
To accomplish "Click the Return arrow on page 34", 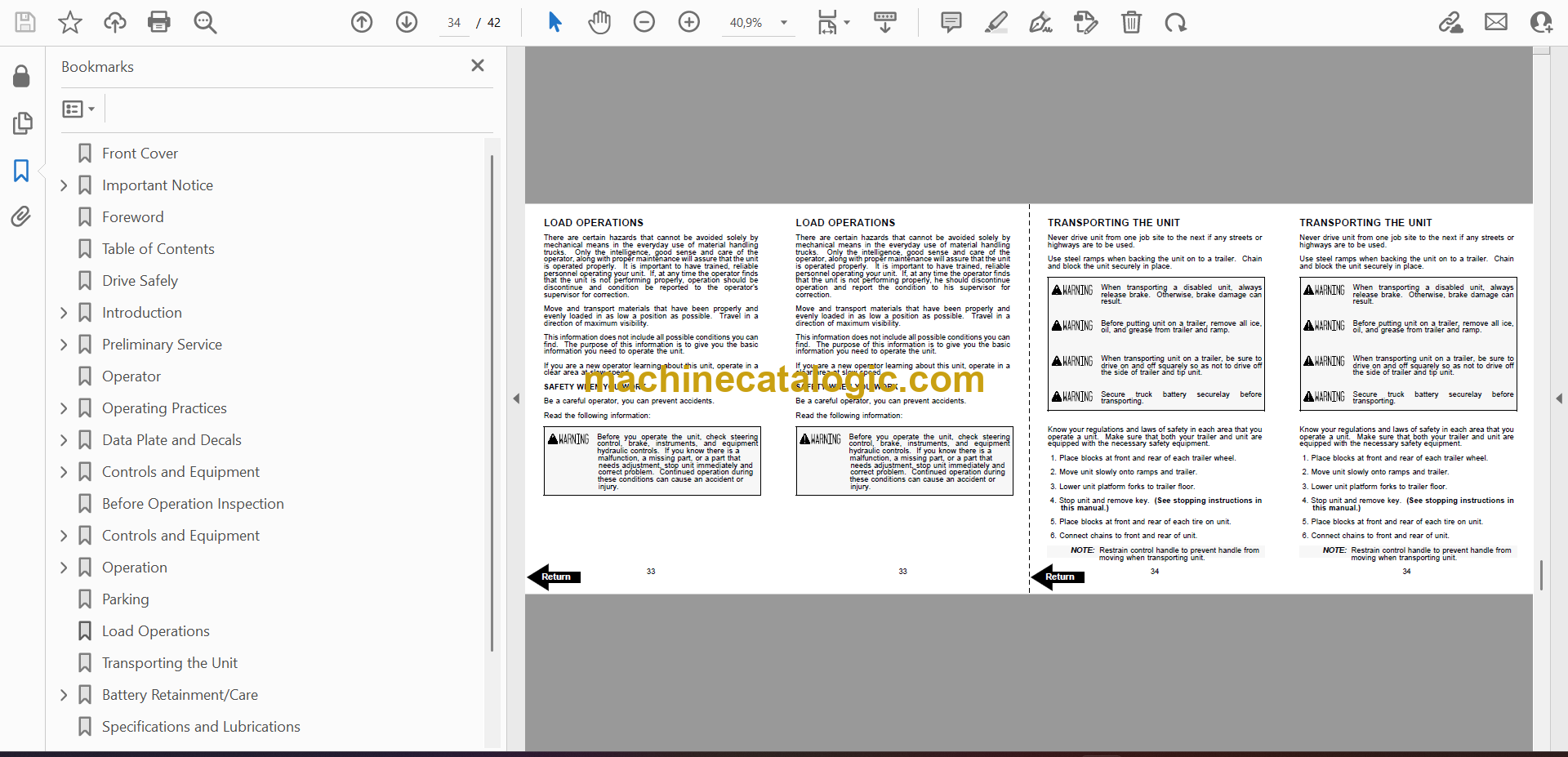I will click(1058, 577).
